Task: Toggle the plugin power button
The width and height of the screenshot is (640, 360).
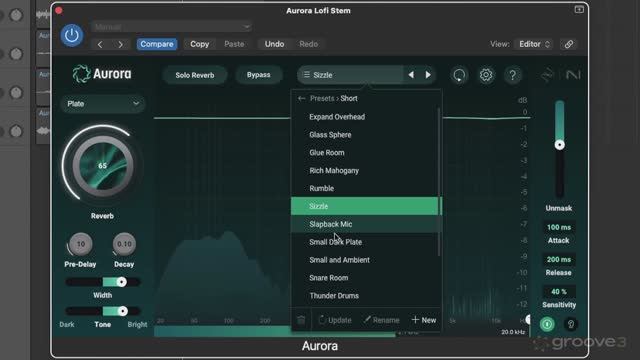Action: [72, 36]
